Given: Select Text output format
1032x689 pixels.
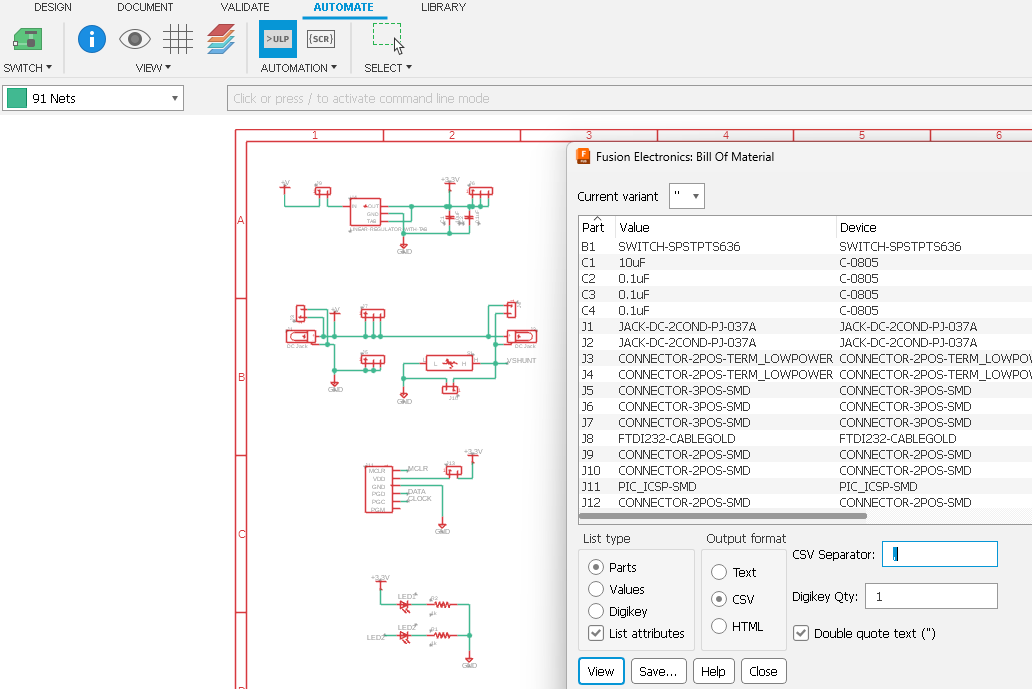Looking at the screenshot, I should click(x=734, y=573).
